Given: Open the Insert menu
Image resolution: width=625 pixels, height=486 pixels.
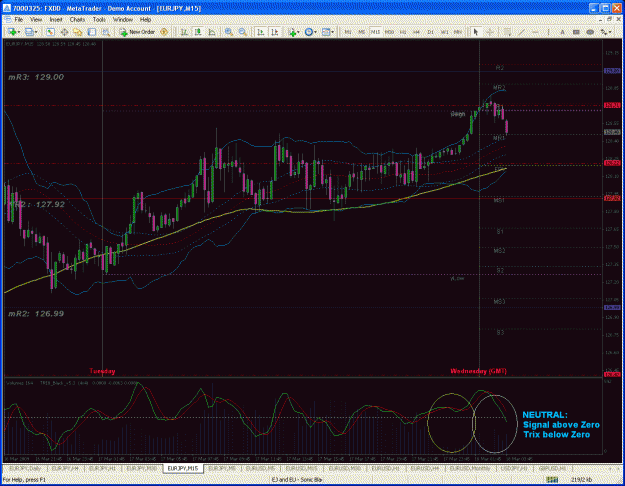Looking at the screenshot, I should pyautogui.click(x=56, y=20).
